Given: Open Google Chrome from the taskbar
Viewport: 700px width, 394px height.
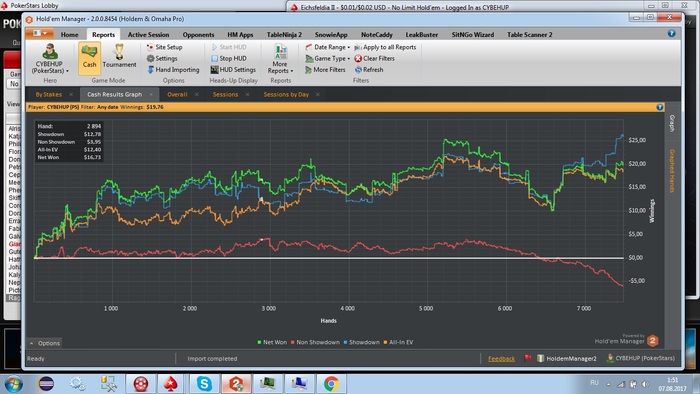Looking at the screenshot, I should point(331,384).
